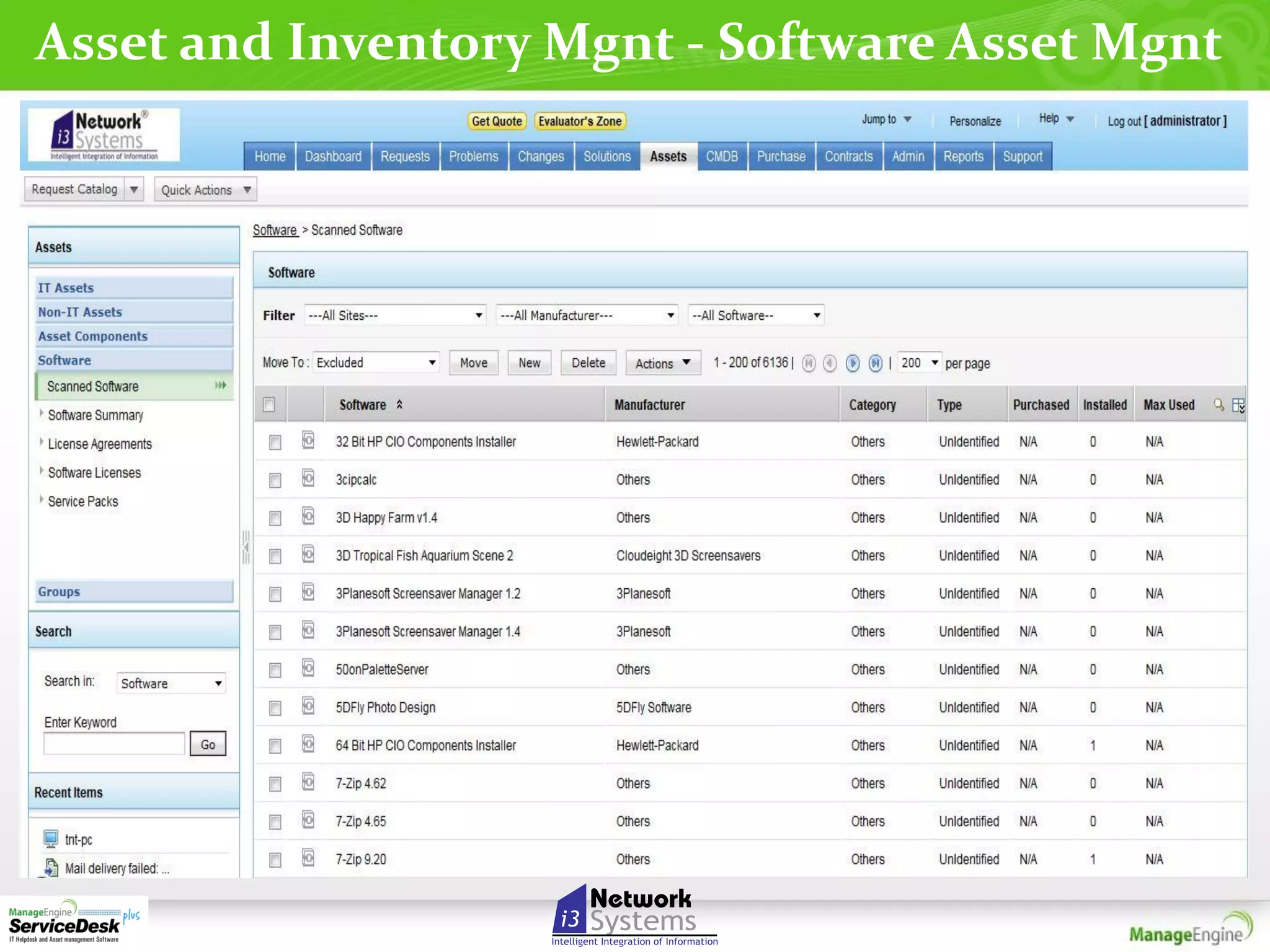
Task: Open details icon for 5DFly Photo Design
Action: [308, 705]
